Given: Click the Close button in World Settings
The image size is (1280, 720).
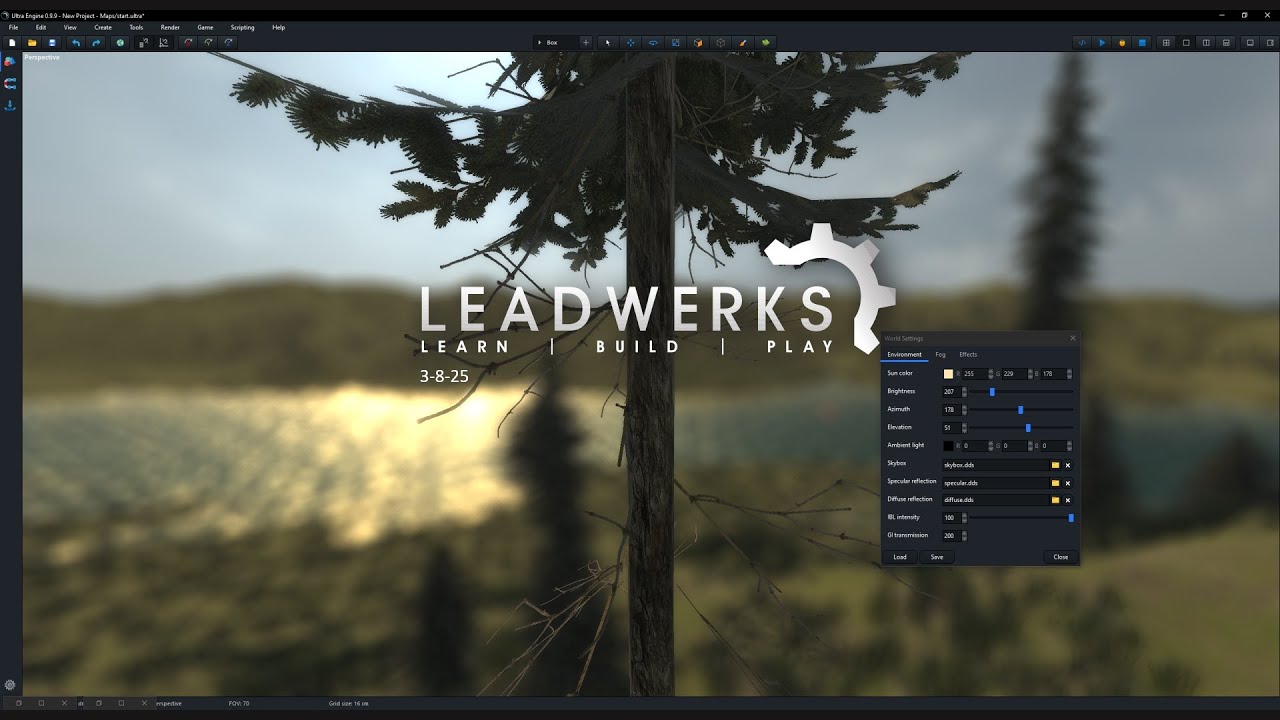Looking at the screenshot, I should click(x=1061, y=557).
